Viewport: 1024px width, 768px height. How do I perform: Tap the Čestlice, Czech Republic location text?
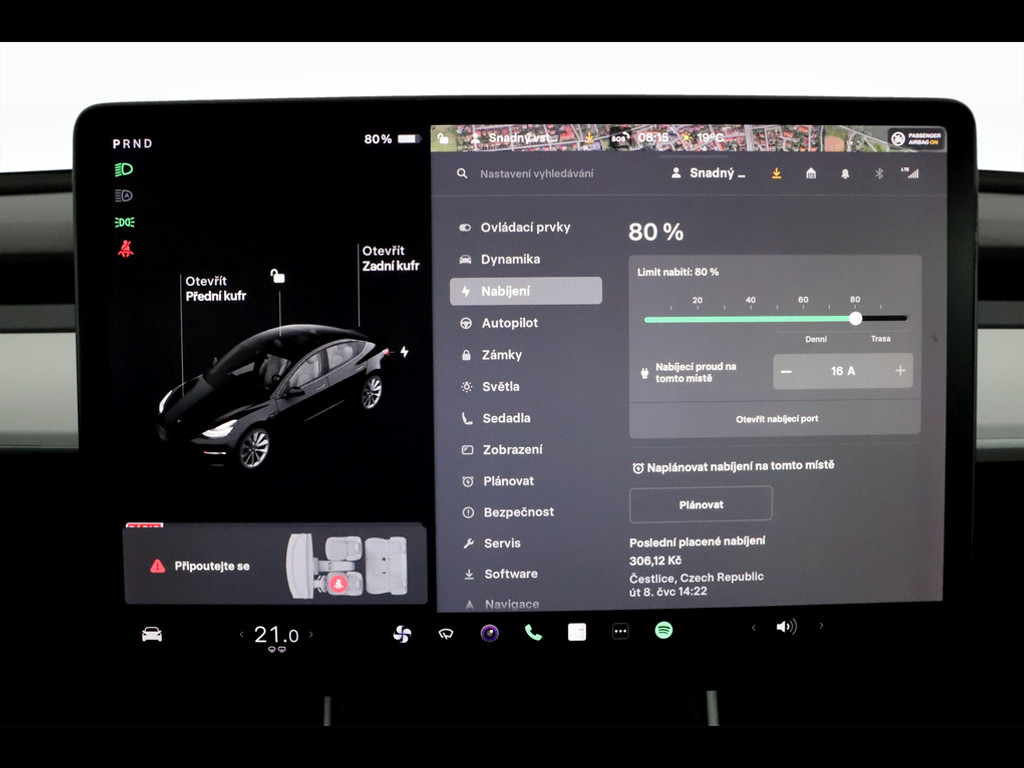click(696, 577)
